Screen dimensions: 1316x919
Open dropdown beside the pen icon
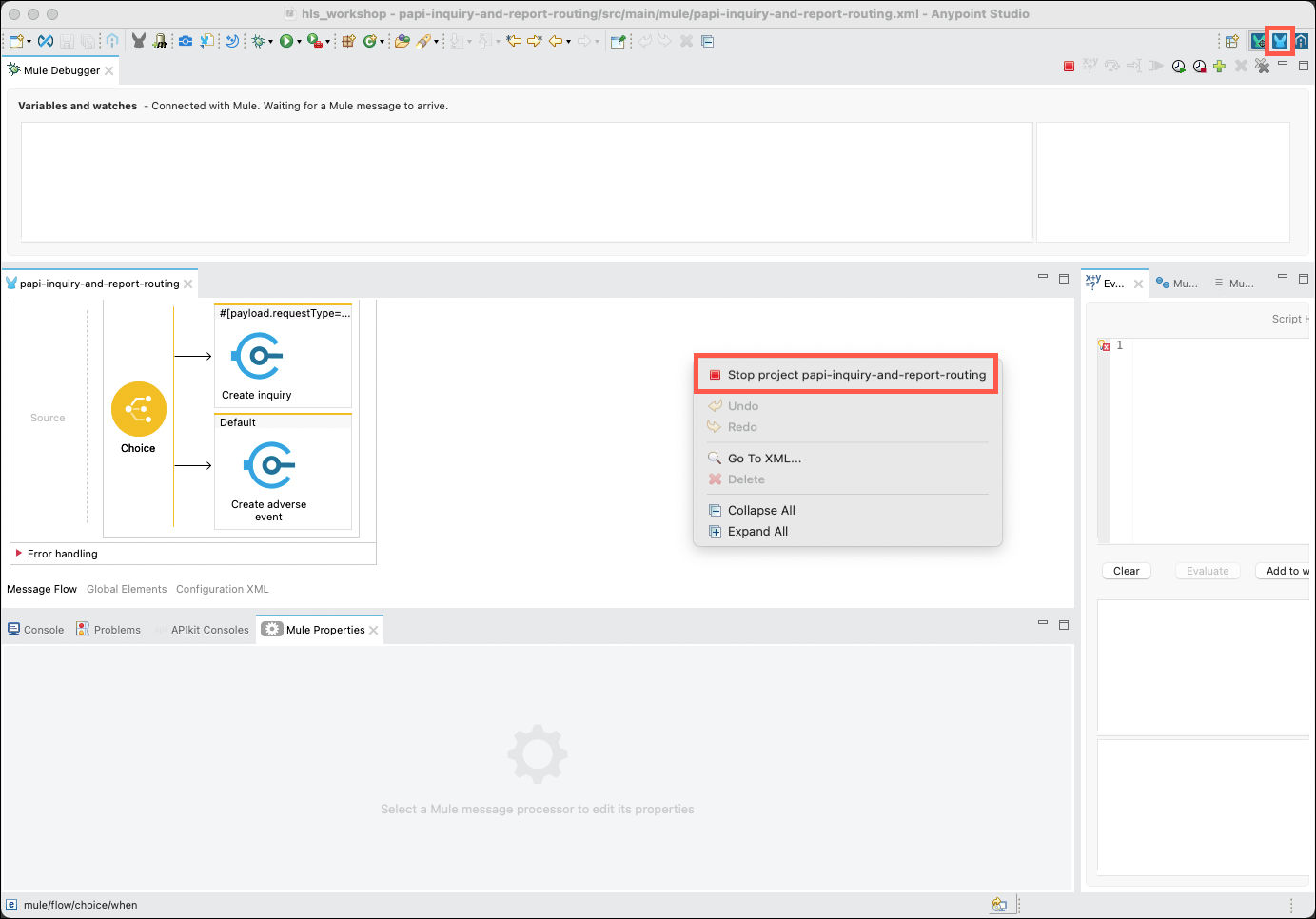pos(436,42)
